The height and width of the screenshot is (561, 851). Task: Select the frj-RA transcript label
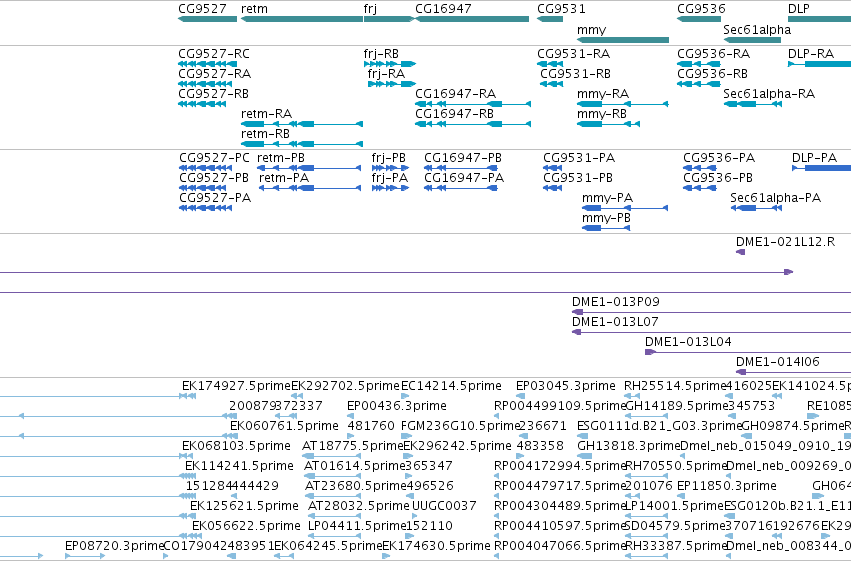pos(386,74)
